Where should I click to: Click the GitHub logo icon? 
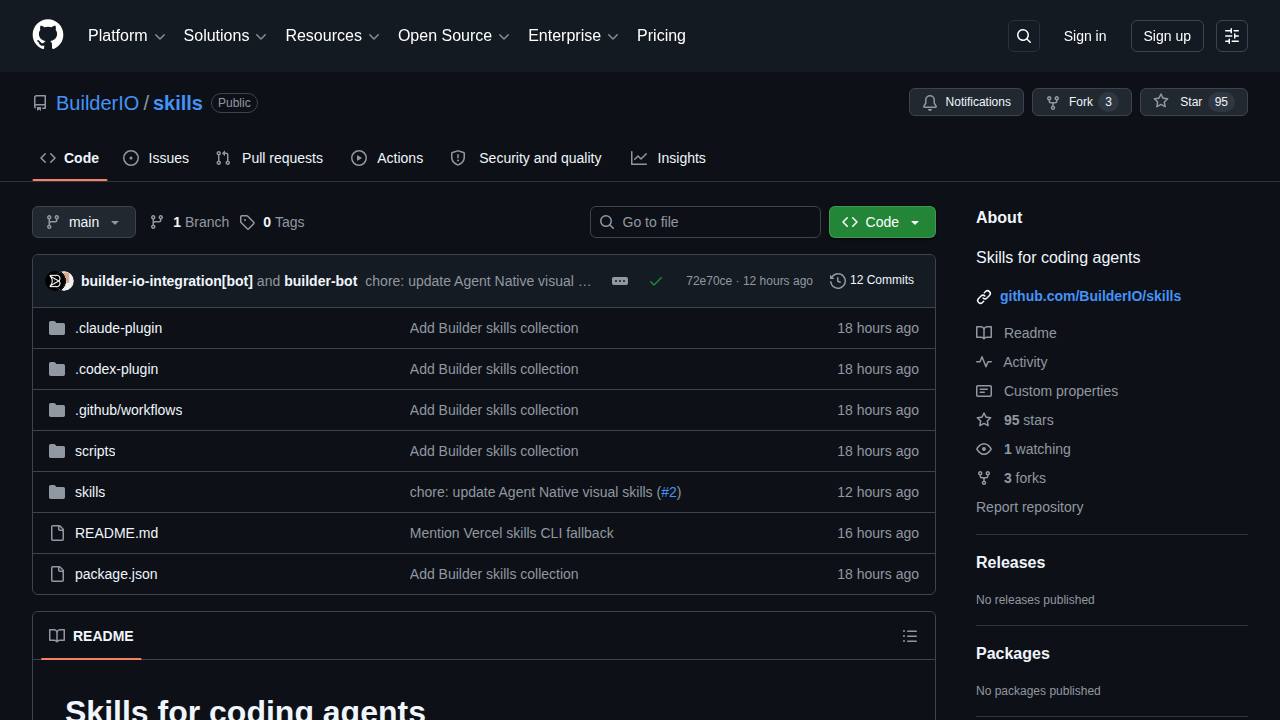tap(48, 35)
